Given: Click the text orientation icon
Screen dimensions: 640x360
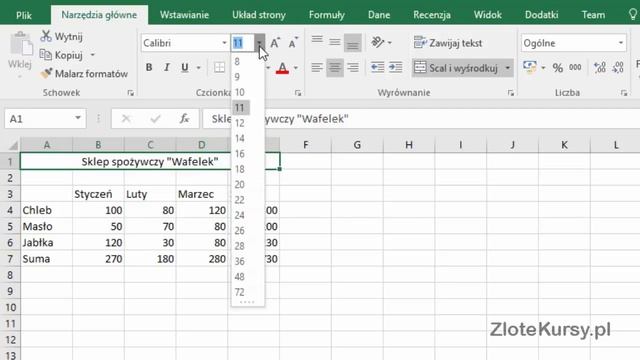Looking at the screenshot, I should [378, 42].
